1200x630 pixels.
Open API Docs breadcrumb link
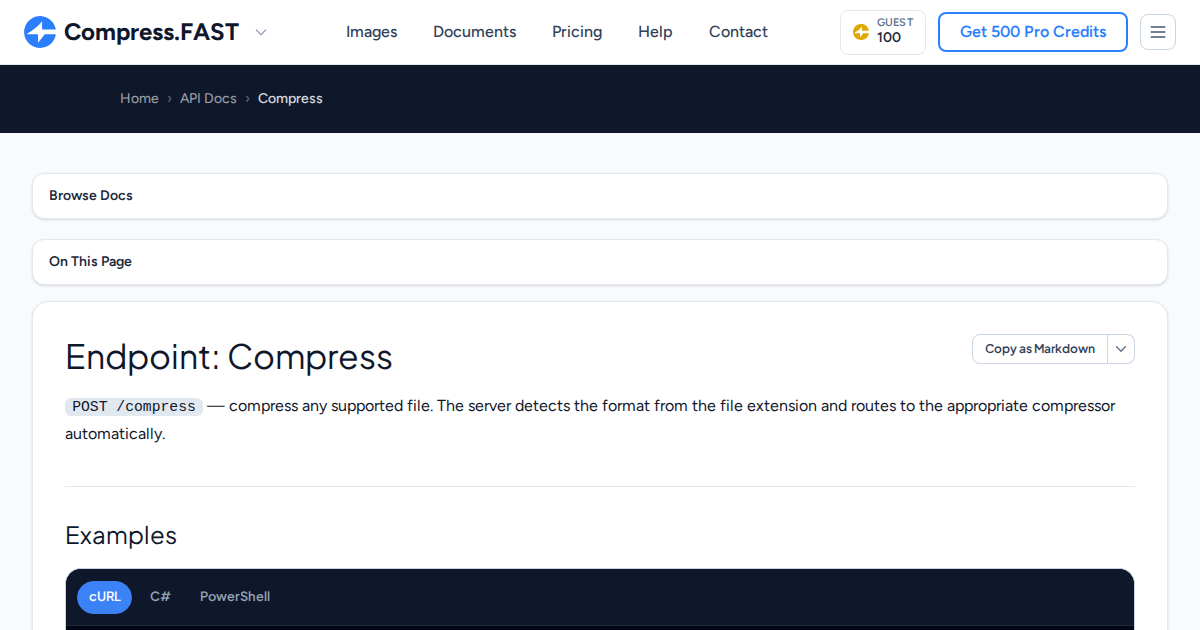click(208, 98)
